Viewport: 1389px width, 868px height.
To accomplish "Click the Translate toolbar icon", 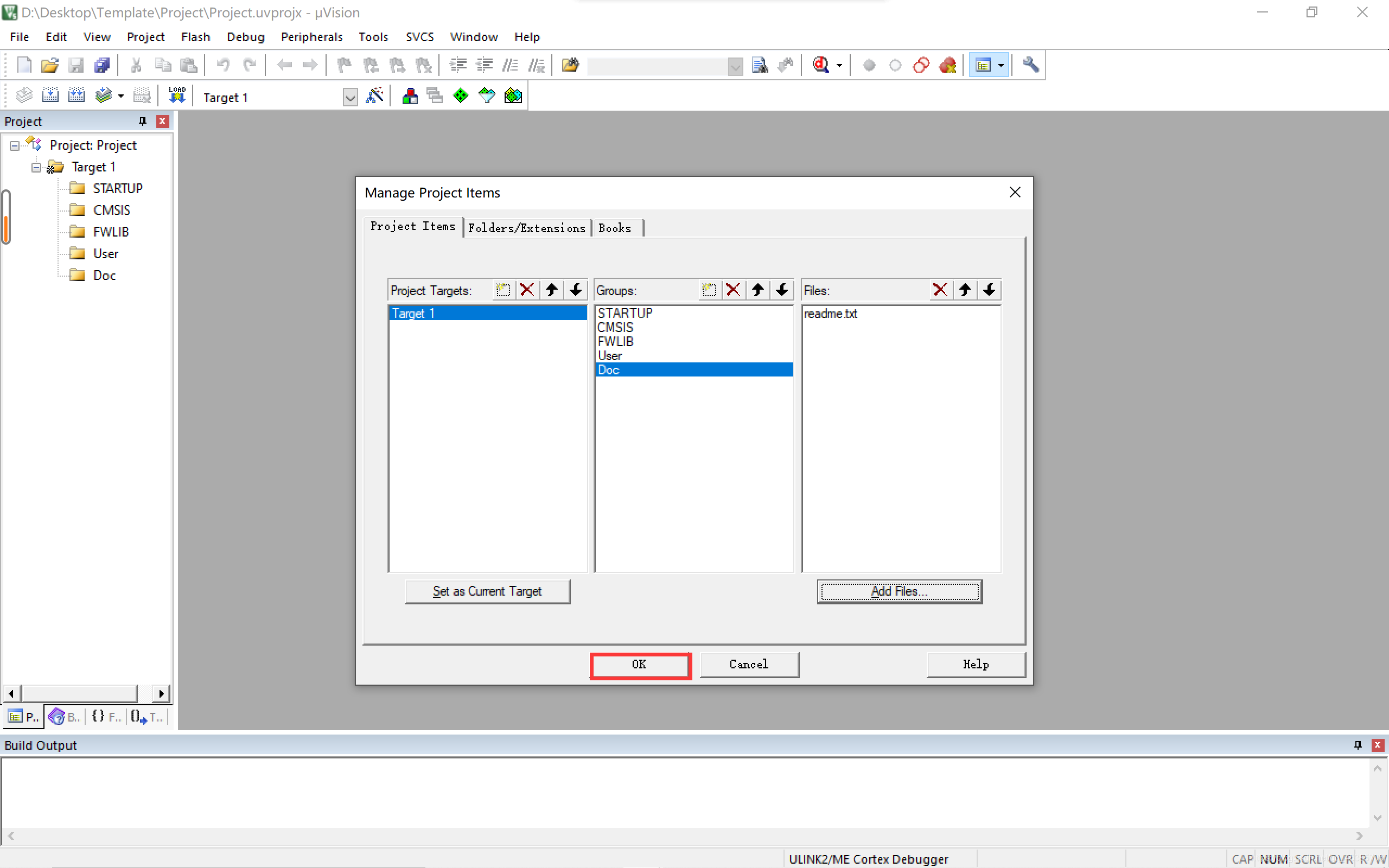I will (24, 95).
